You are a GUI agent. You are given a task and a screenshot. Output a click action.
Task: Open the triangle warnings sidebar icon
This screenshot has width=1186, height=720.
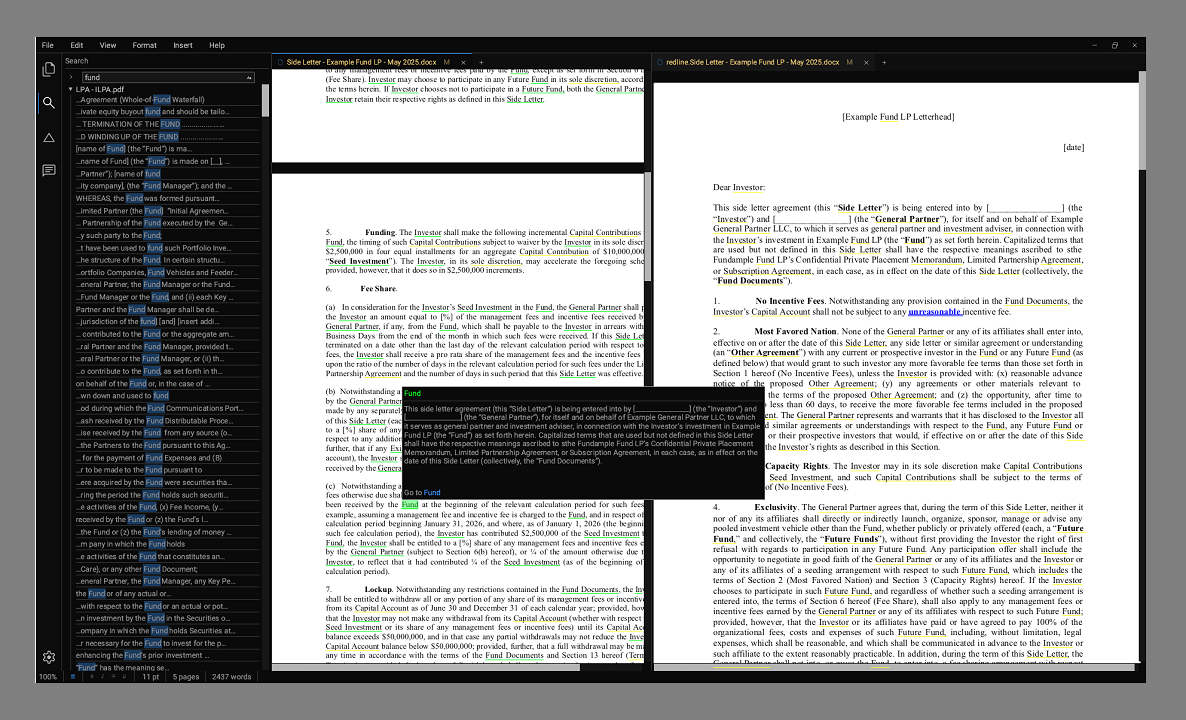click(48, 137)
